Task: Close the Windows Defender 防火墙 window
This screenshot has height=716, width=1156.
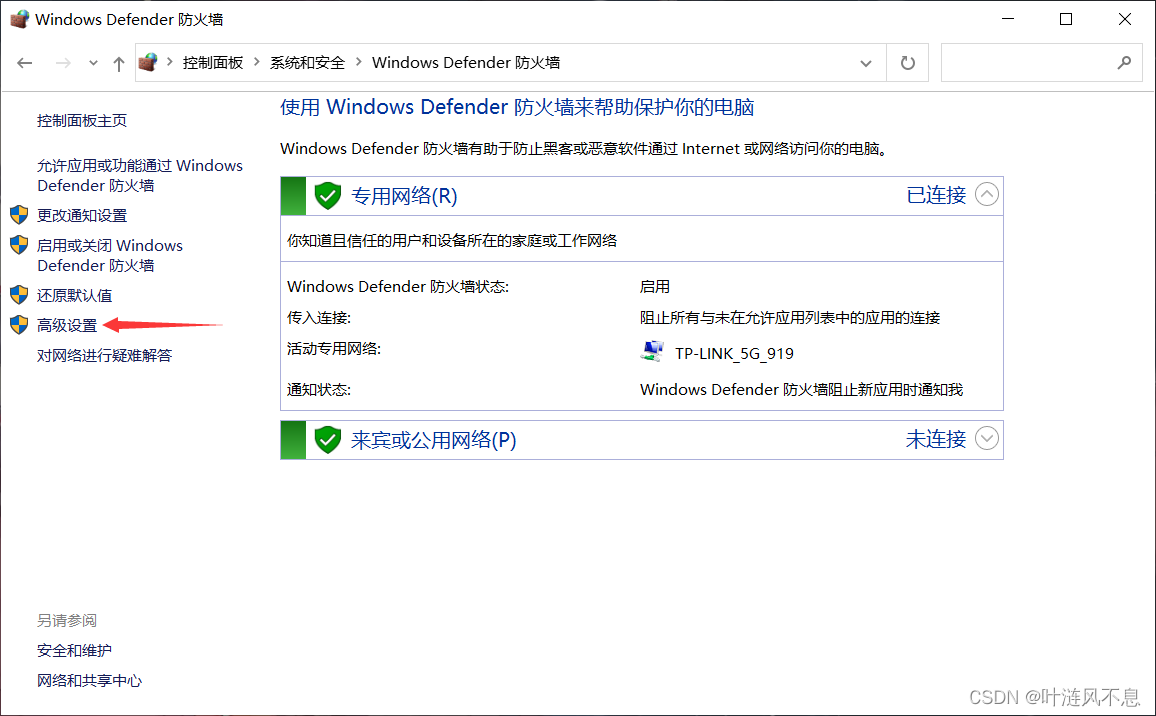Action: tap(1124, 18)
